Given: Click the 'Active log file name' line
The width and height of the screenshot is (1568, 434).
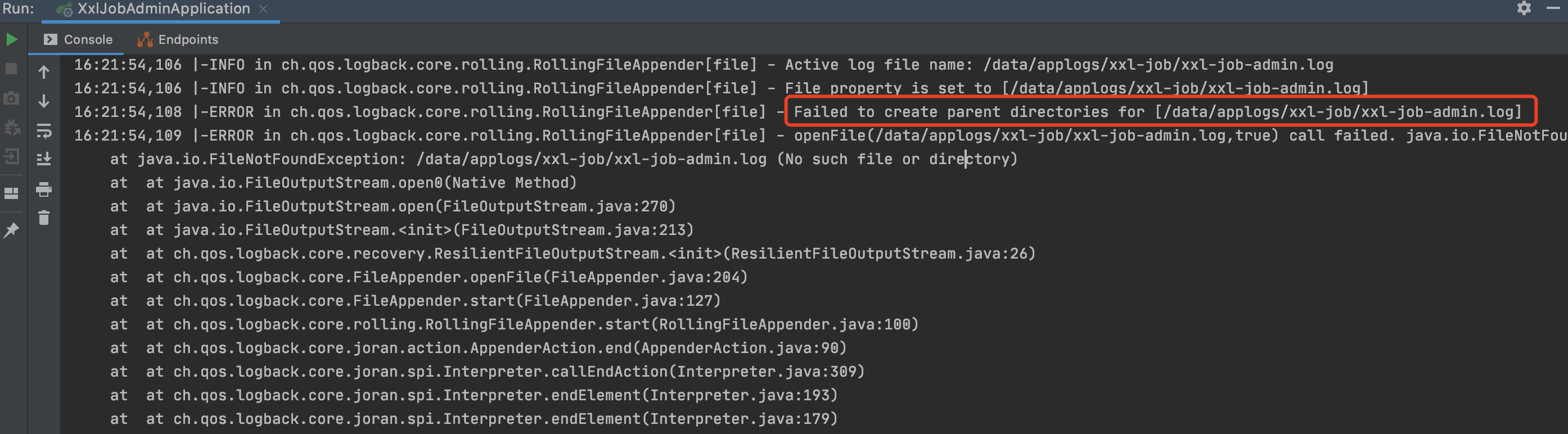Looking at the screenshot, I should click(x=704, y=65).
